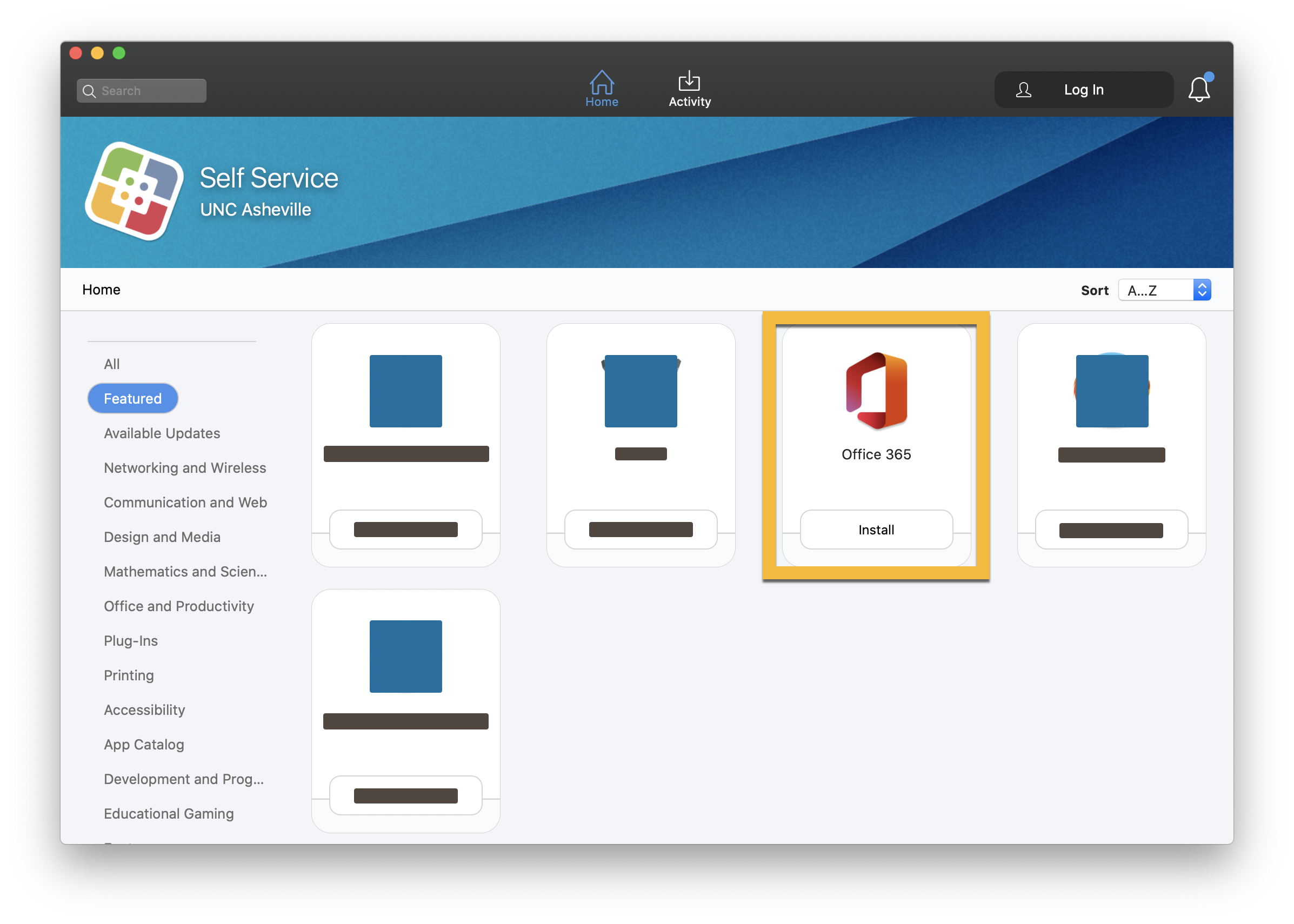This screenshot has height=924, width=1294.
Task: Select the Featured category
Action: [x=132, y=398]
